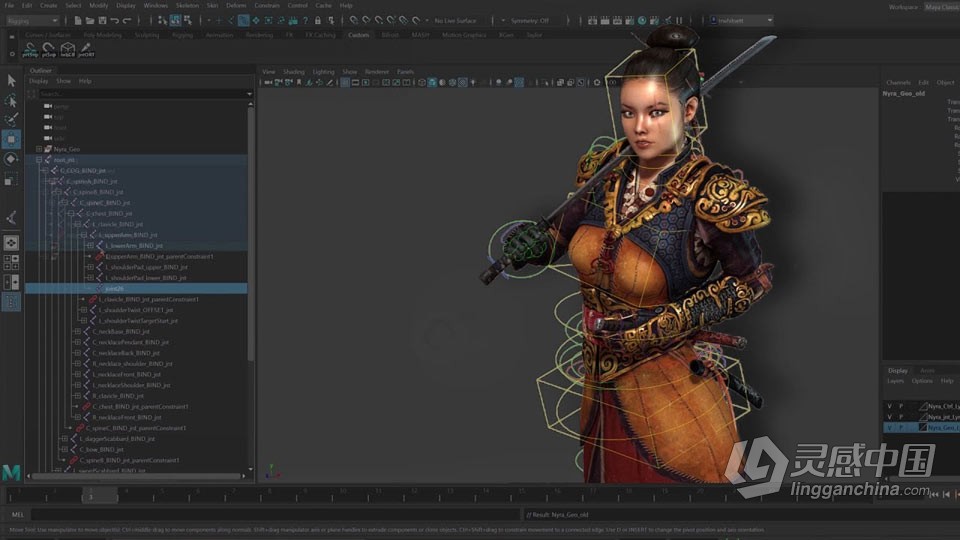Expand L_lowerArm_BIND_jnt in Outliner
This screenshot has width=960, height=540.
(91, 246)
